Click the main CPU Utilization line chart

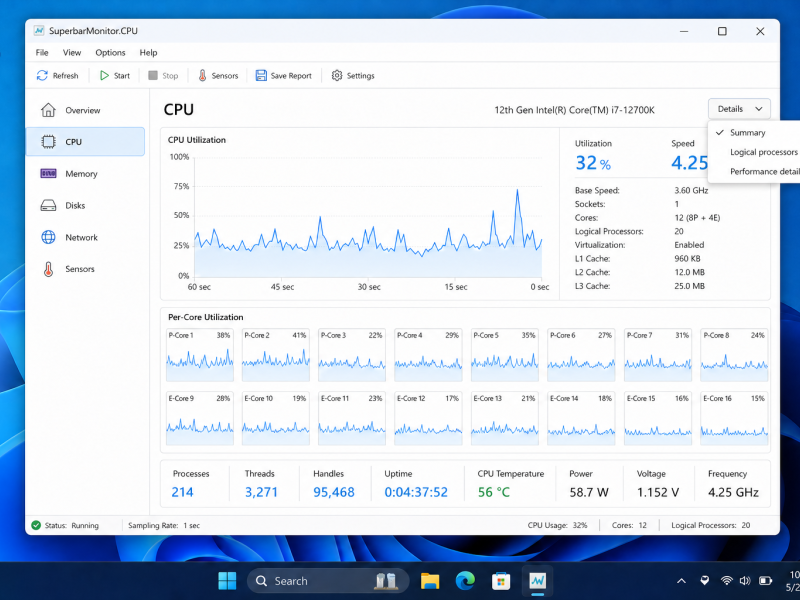pos(368,216)
